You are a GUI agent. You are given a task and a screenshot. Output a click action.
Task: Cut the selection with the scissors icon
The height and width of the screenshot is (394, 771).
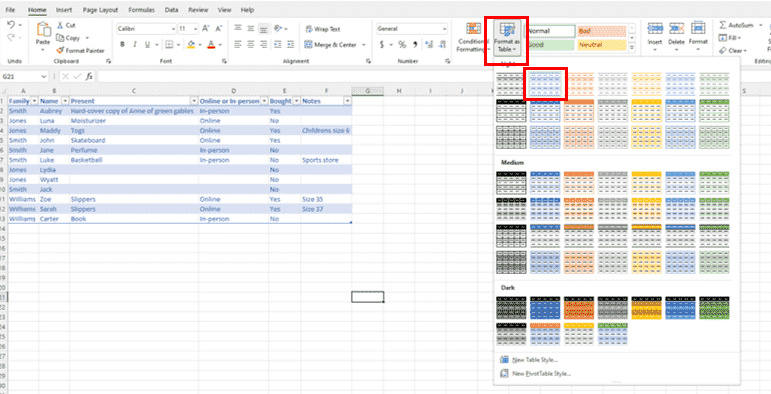[x=60, y=25]
